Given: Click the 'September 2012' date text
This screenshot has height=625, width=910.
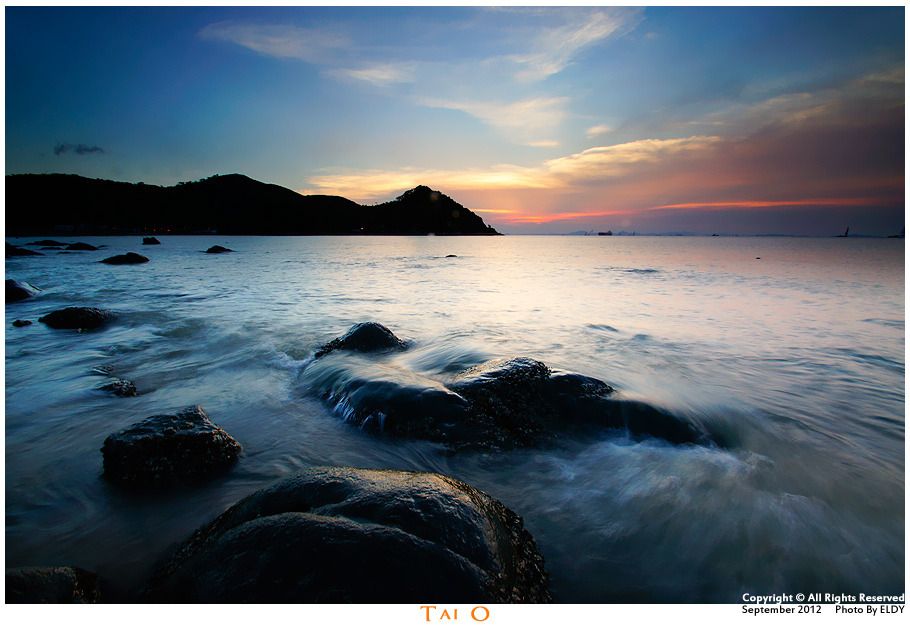Looking at the screenshot, I should click(781, 609).
